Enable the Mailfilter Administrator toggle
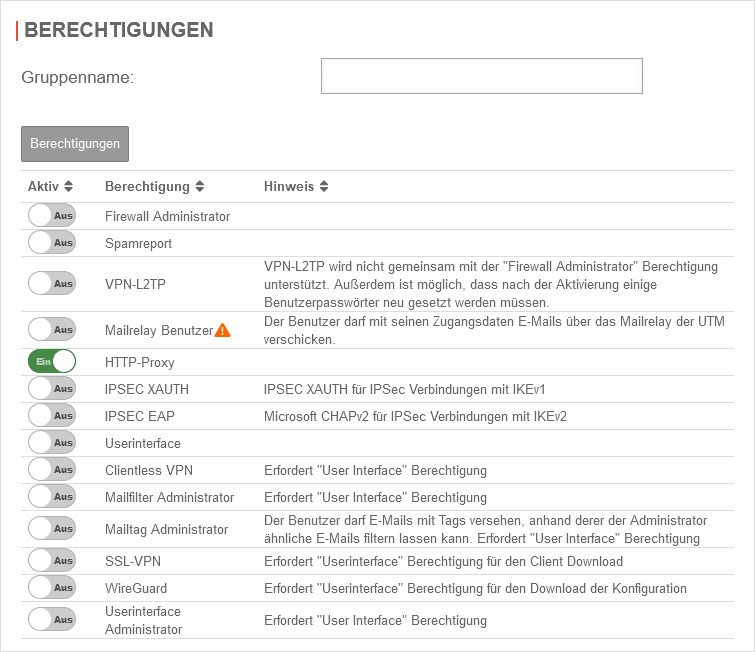This screenshot has width=755, height=652. click(52, 497)
